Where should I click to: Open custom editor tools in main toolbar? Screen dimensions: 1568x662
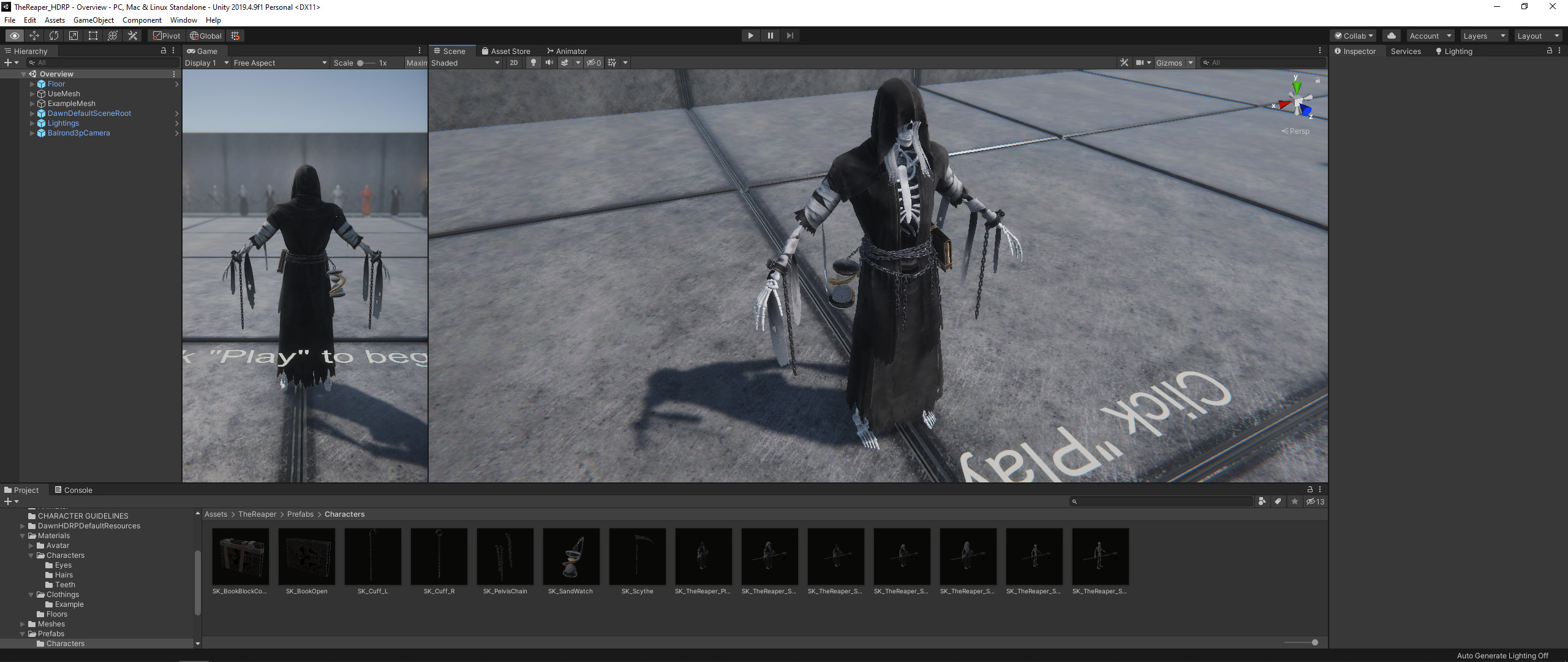pos(132,36)
